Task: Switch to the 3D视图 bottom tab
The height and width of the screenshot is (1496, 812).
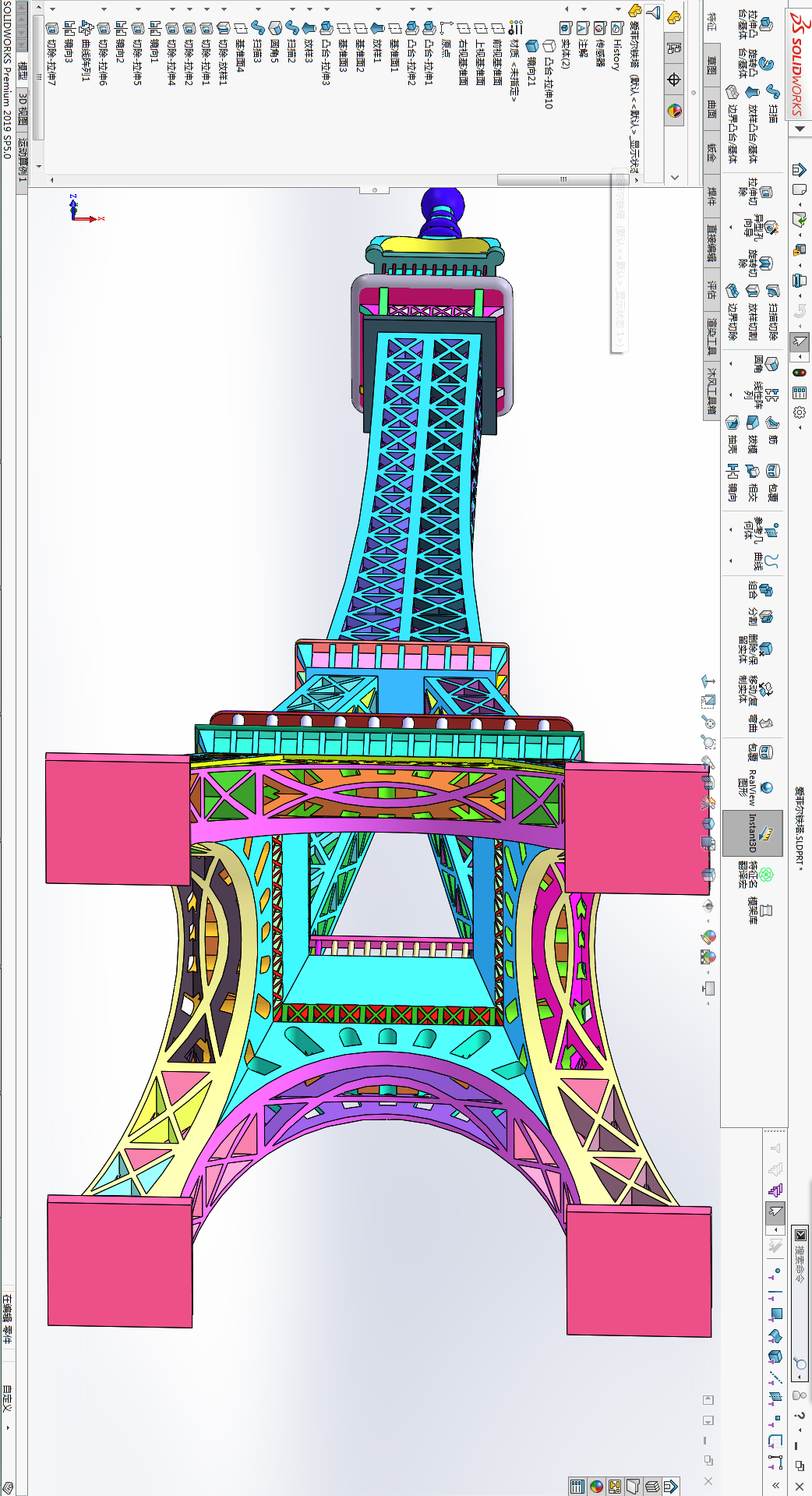Action: click(x=23, y=108)
